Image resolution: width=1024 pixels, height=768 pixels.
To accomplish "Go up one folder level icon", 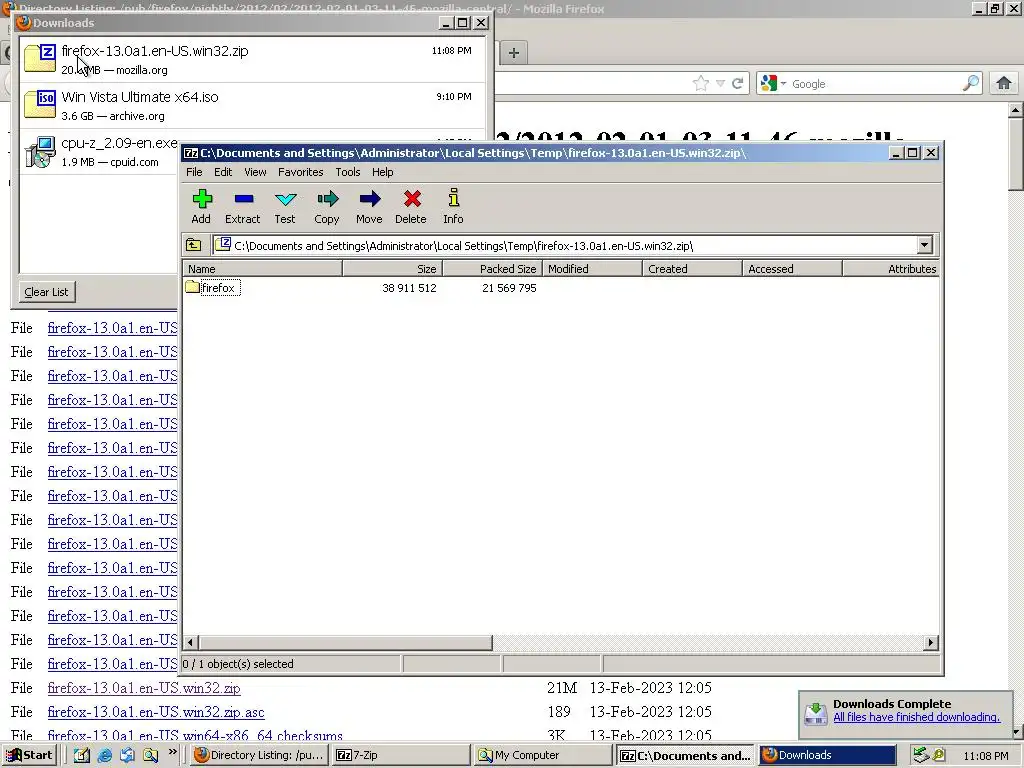I will [x=194, y=245].
